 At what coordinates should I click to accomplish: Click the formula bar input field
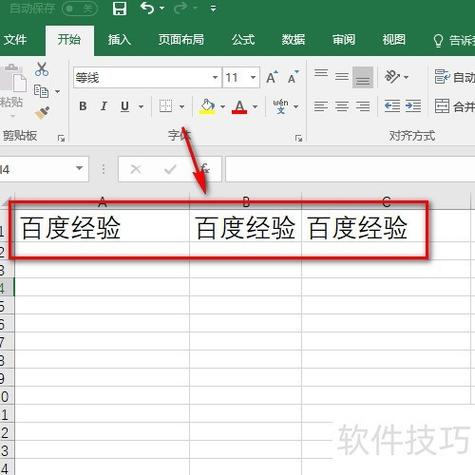pos(350,169)
